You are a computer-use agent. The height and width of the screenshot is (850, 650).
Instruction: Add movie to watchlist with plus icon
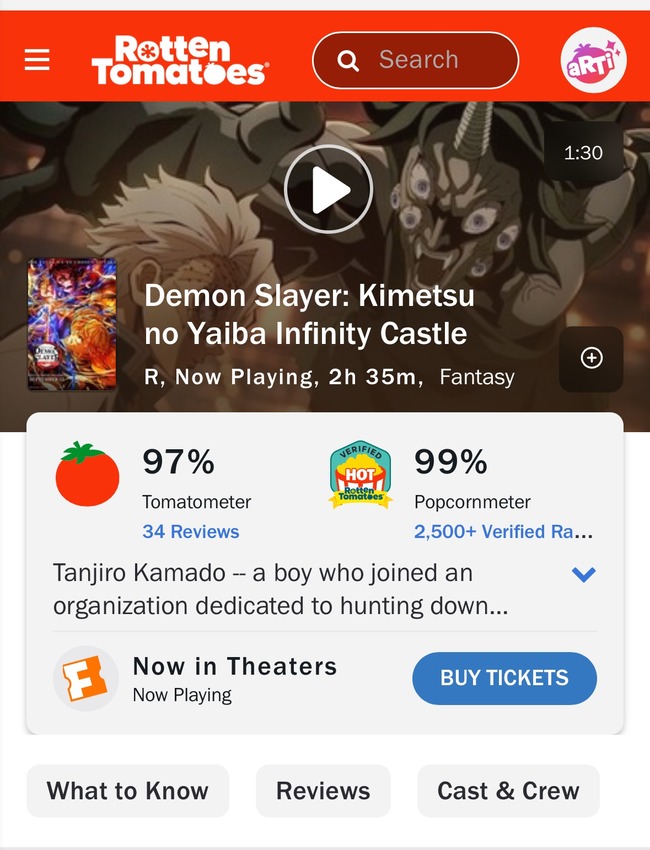[591, 358]
